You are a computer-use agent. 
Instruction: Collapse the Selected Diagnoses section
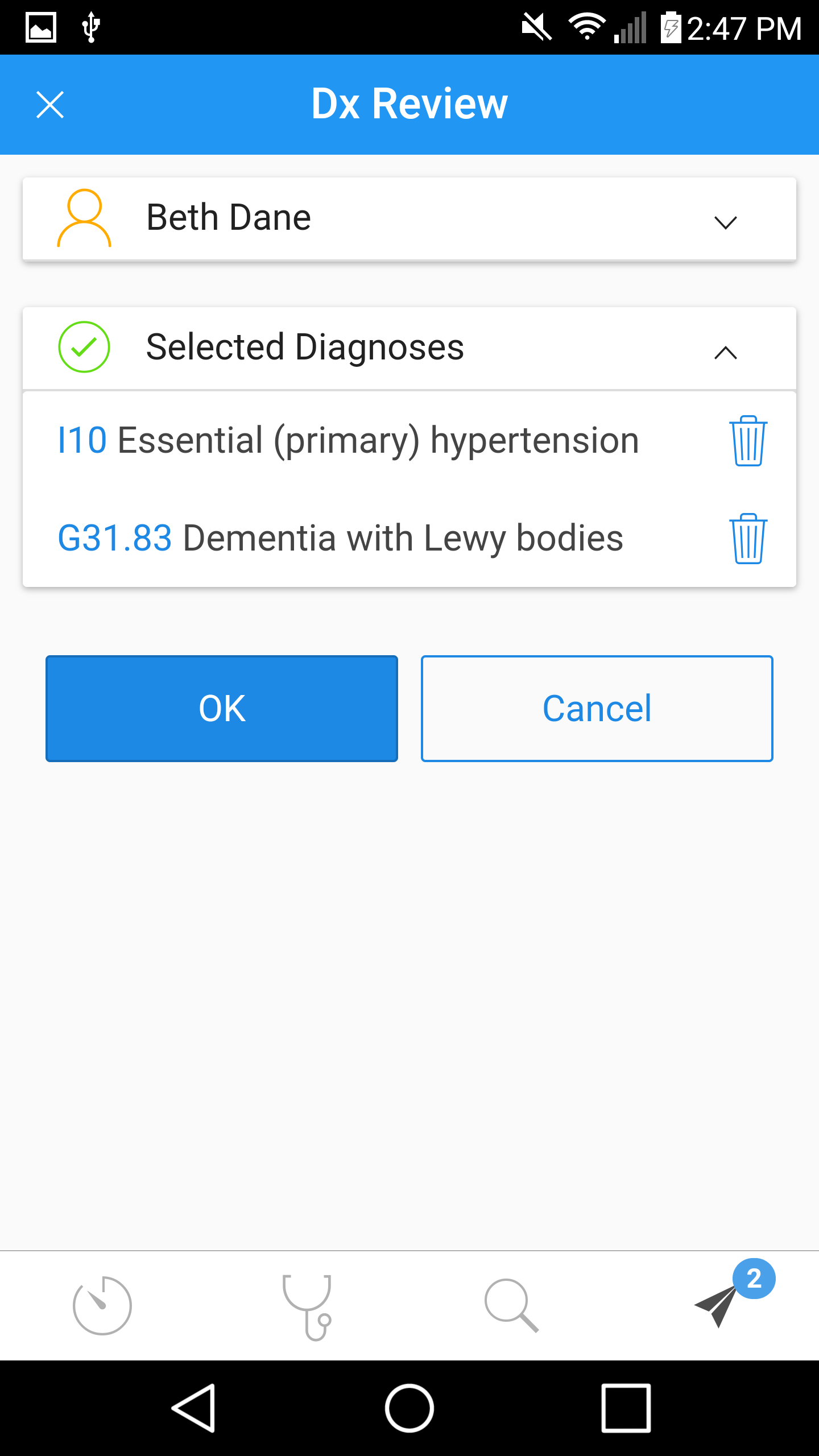(x=725, y=353)
